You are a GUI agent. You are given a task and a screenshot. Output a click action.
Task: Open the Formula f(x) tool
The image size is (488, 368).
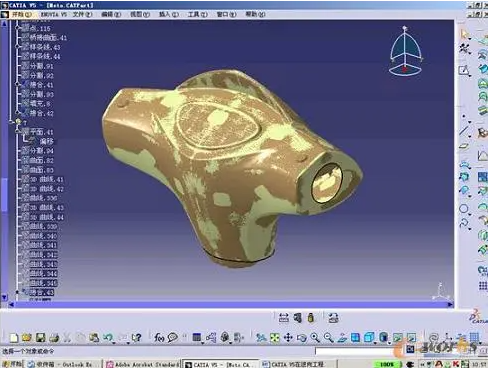coord(159,338)
